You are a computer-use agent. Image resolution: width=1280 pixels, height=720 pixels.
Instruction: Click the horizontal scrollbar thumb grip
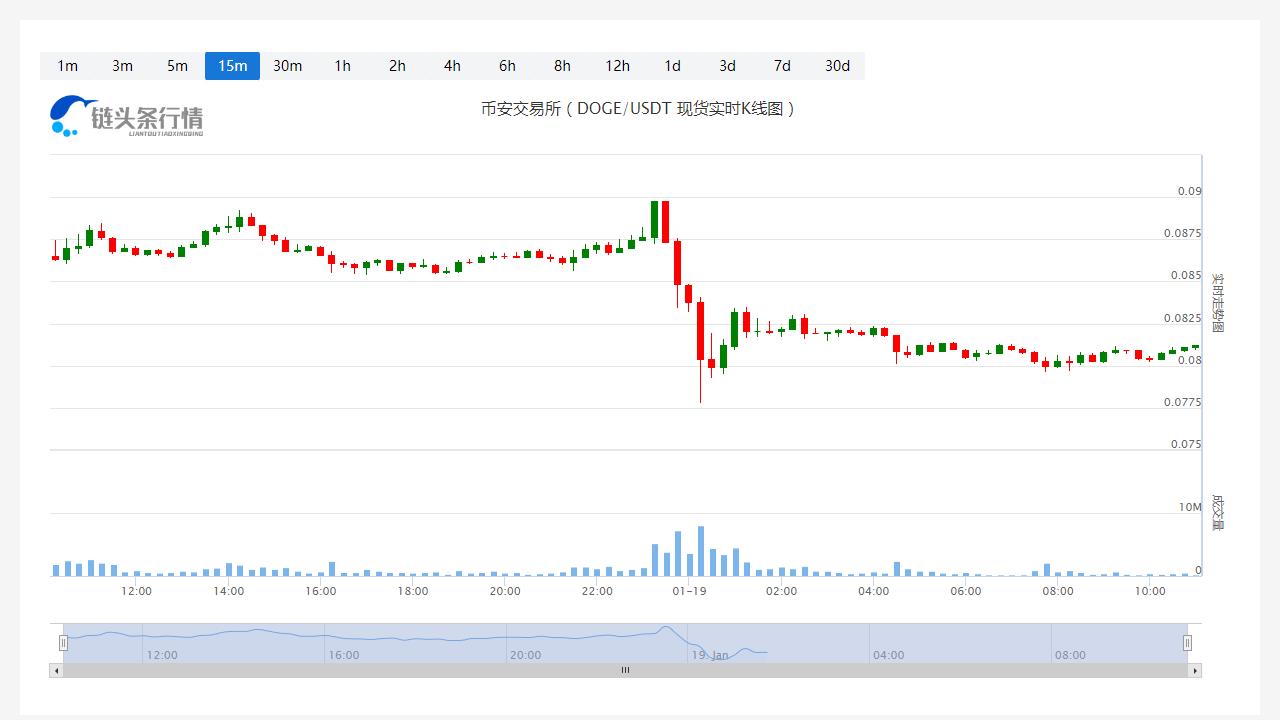tap(625, 670)
